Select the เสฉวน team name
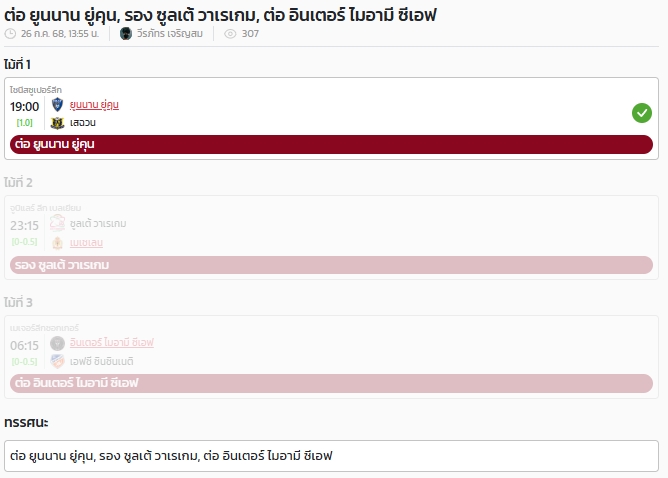 [x=83, y=123]
